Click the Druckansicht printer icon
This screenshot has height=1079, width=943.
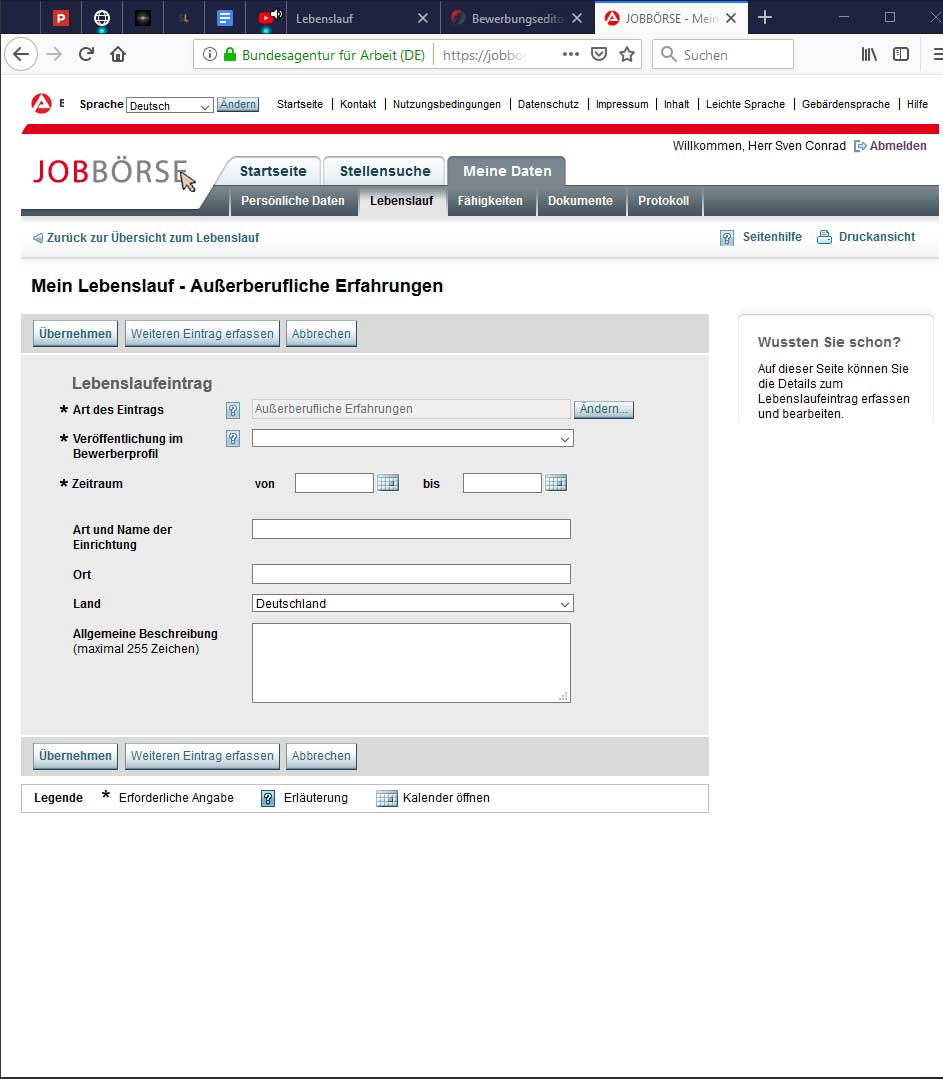[824, 237]
